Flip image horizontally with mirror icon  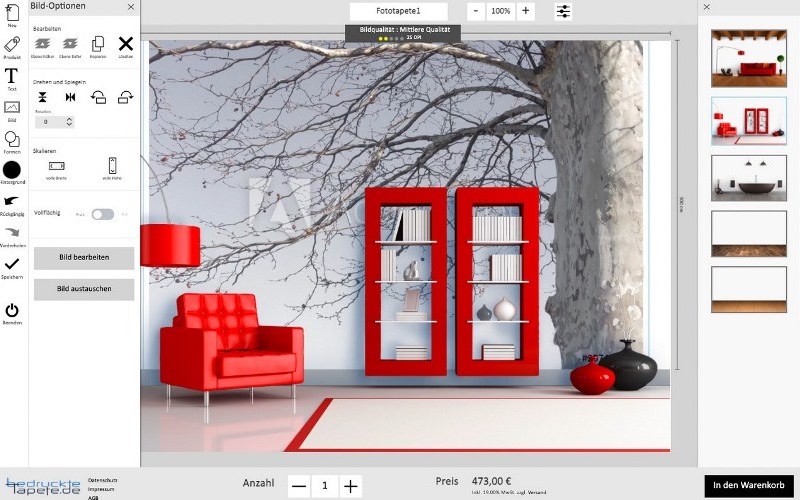(x=70, y=97)
